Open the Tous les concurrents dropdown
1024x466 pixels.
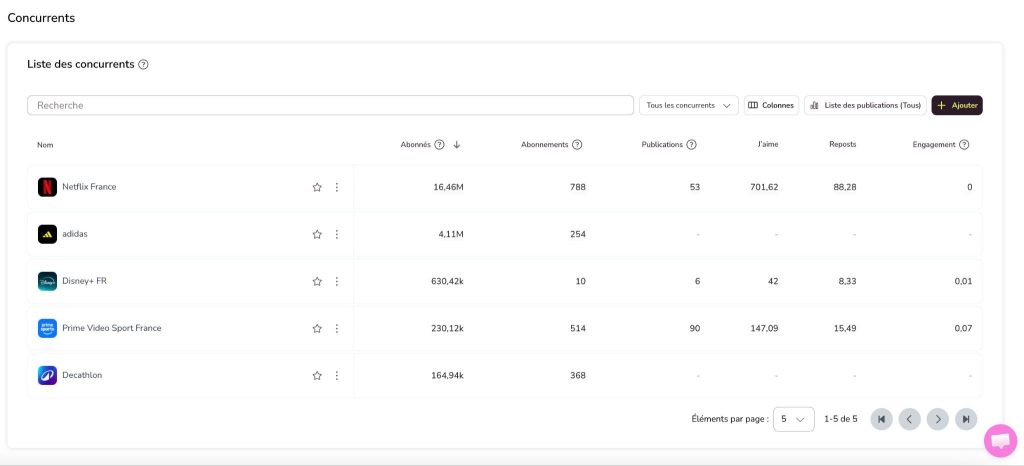point(688,105)
